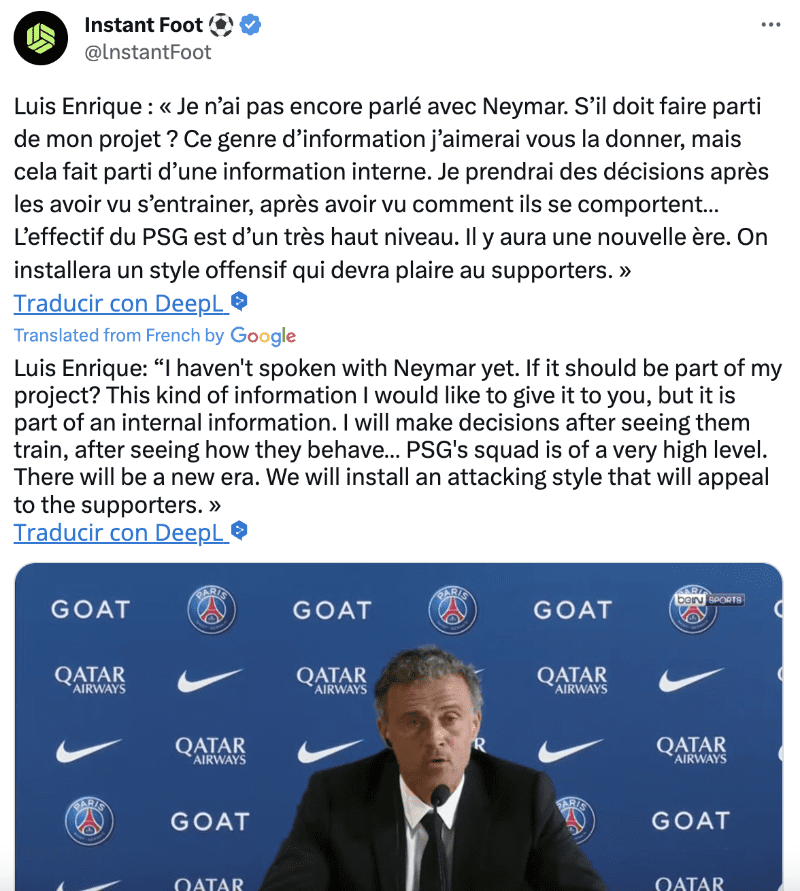The height and width of the screenshot is (891, 800).
Task: Open the Instant Foot display name
Action: [143, 25]
